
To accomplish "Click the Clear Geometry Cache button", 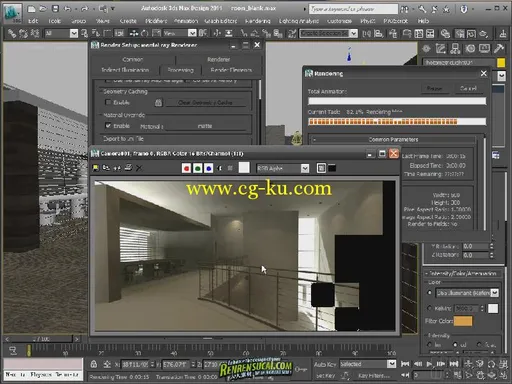I will click(205, 103).
